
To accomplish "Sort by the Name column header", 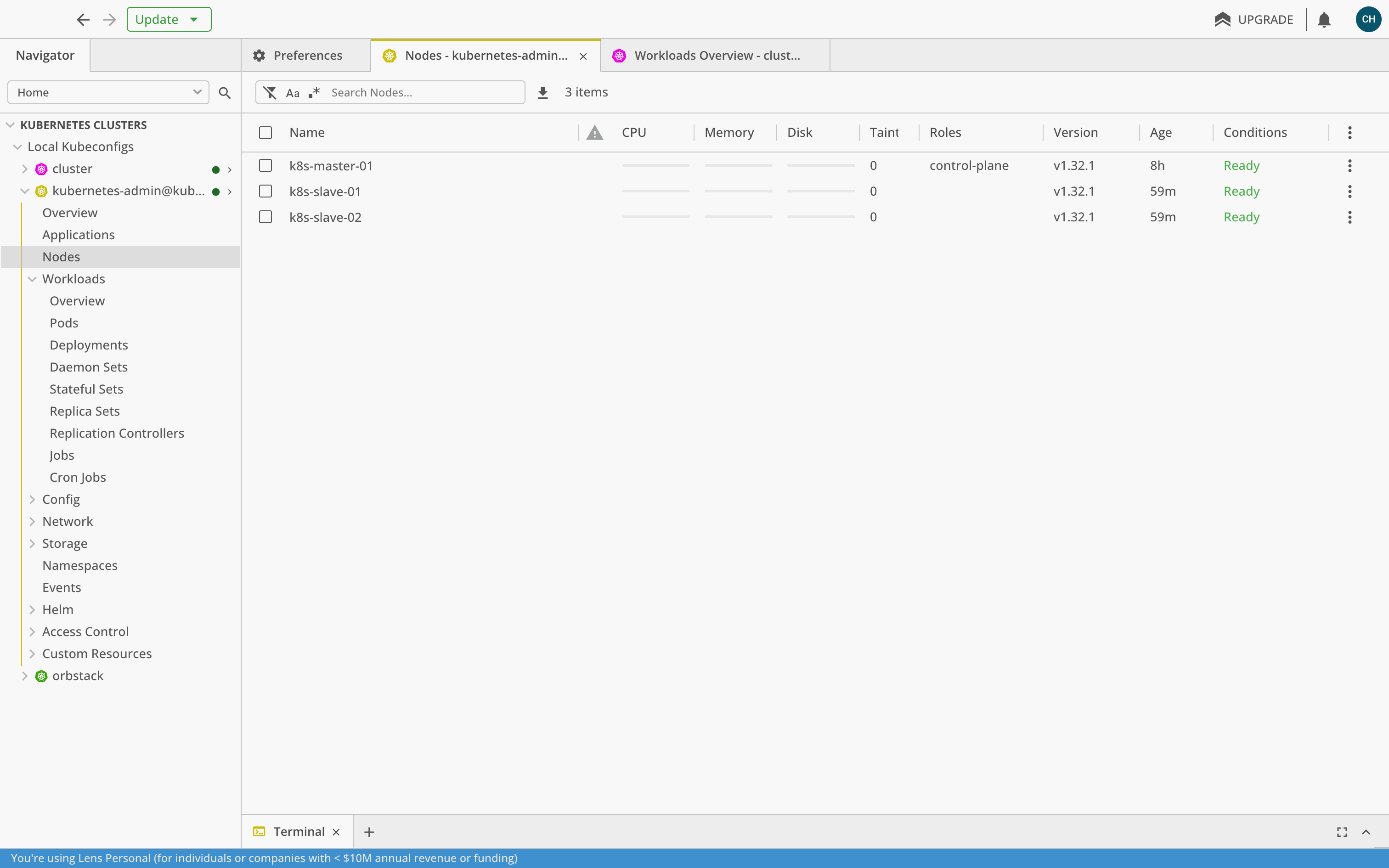I will click(x=307, y=133).
